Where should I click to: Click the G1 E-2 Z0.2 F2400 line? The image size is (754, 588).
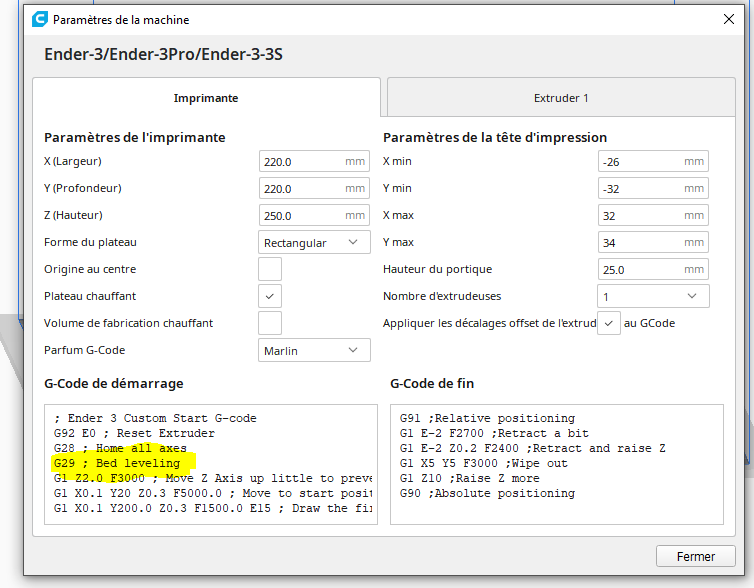532,448
